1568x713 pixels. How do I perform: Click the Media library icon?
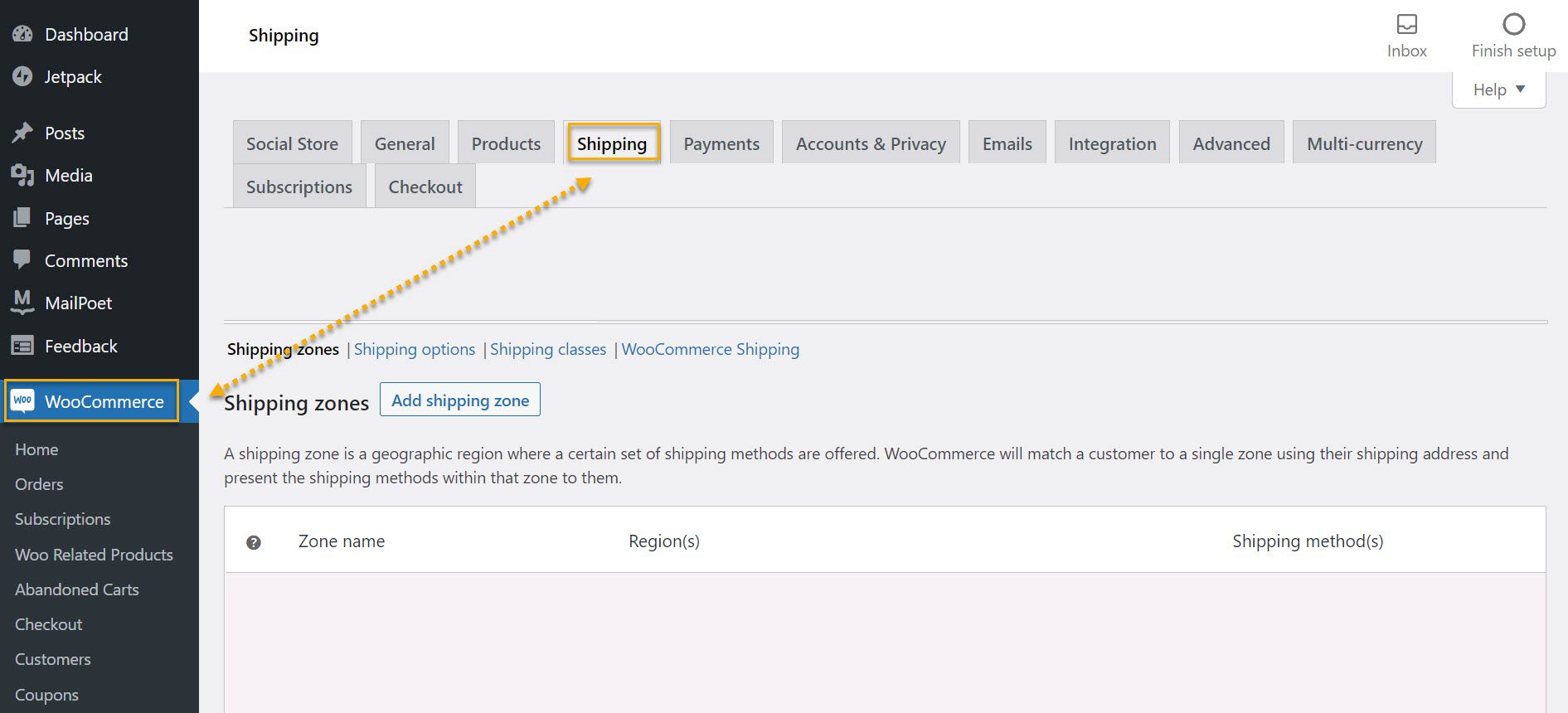(x=22, y=175)
